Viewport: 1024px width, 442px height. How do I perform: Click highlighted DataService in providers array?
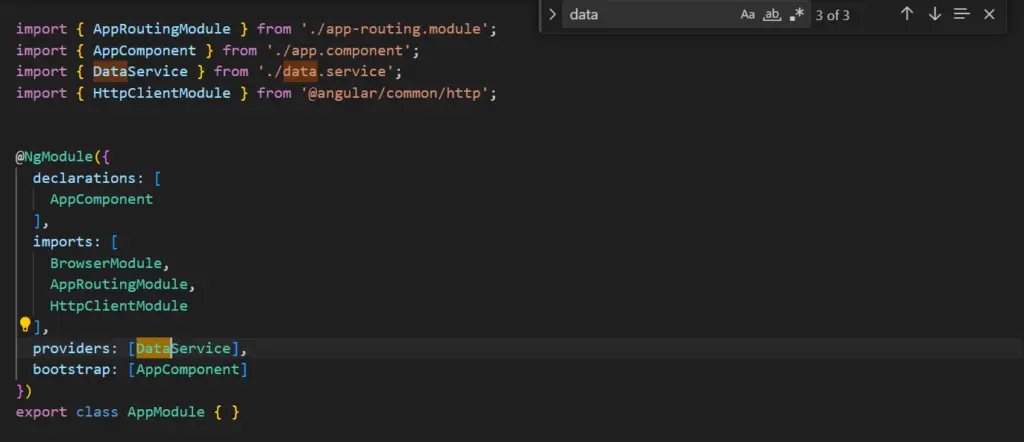tap(183, 348)
